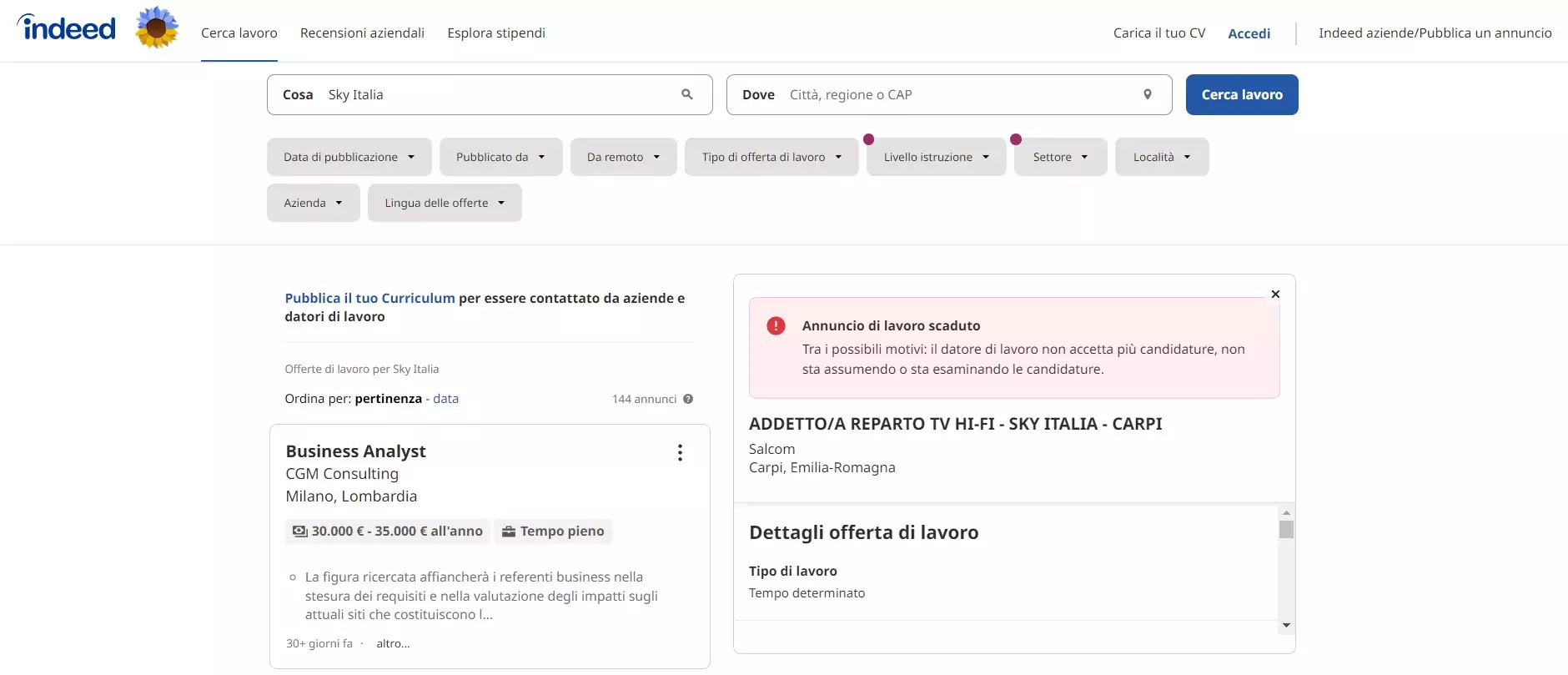Open Data di pubblicazione filter
Image resolution: width=1568 pixels, height=675 pixels.
point(349,157)
